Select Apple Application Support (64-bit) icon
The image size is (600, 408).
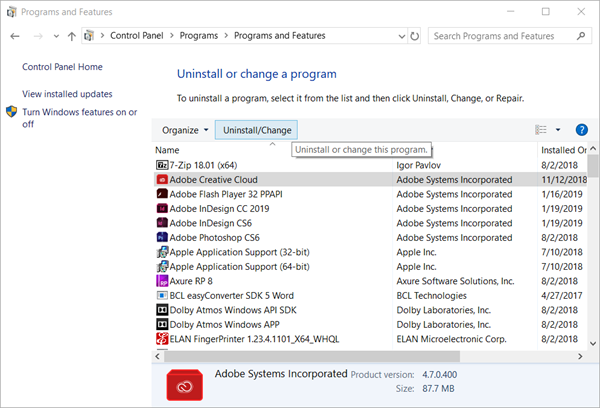pyautogui.click(x=162, y=266)
